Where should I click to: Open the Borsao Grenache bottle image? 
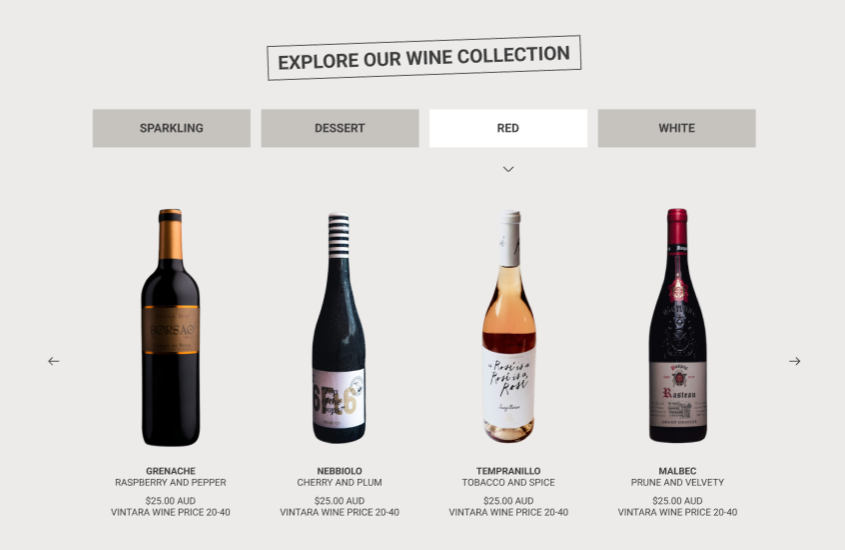coord(171,327)
